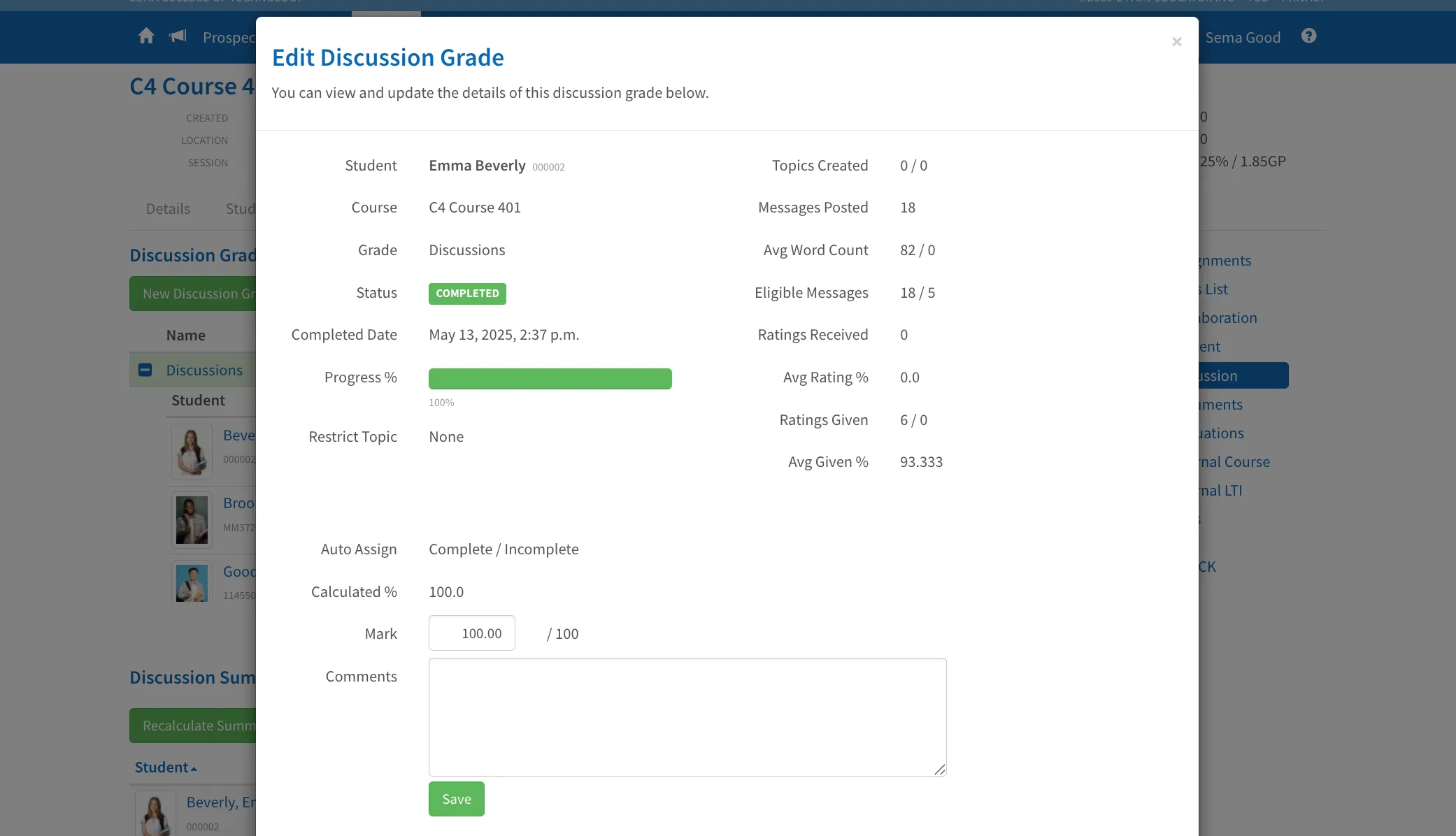Viewport: 1456px width, 836px height.
Task: Open the External LTI sidebar link
Action: click(x=1220, y=491)
